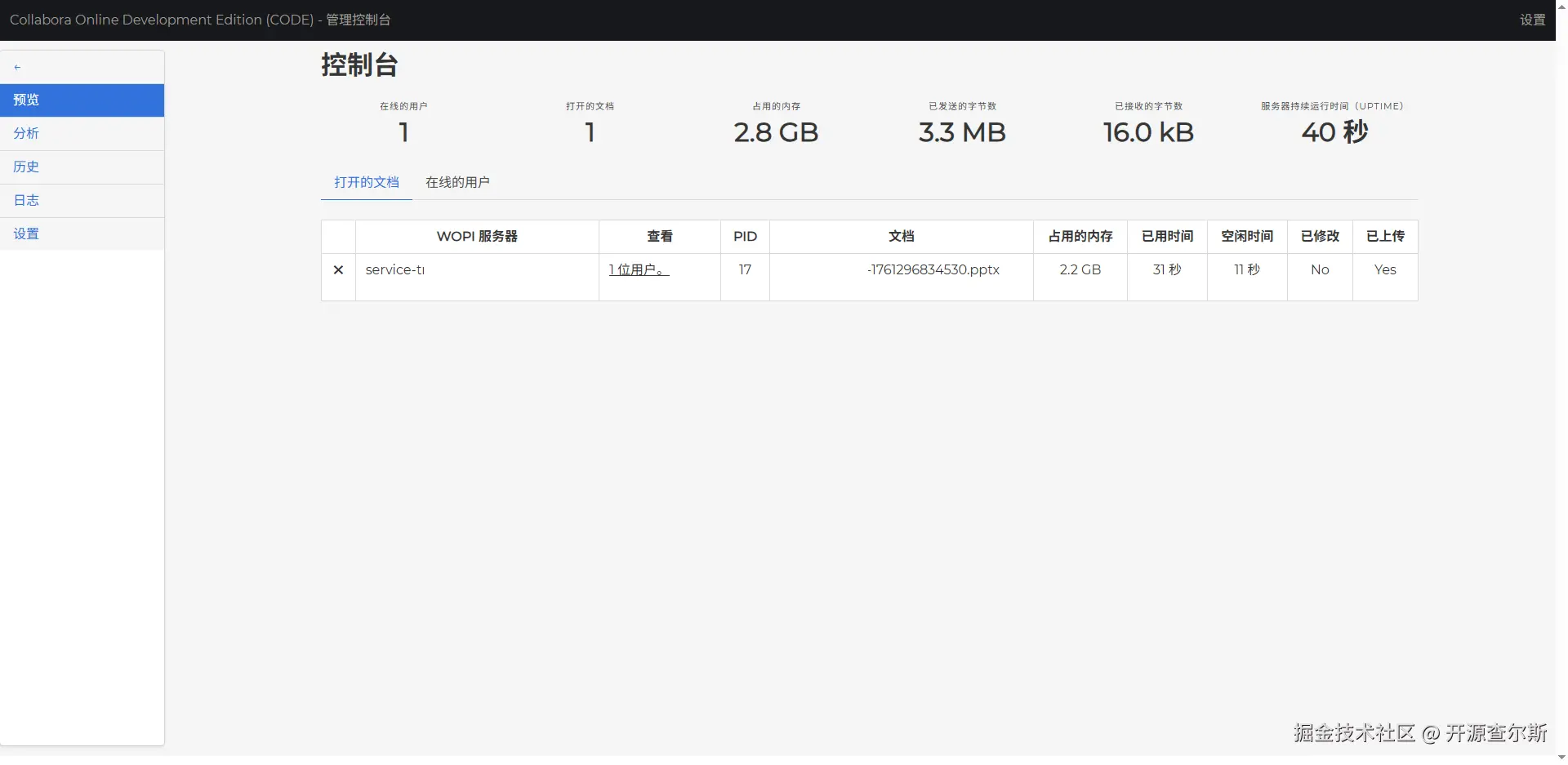Switch to the 在线的用户 tab
This screenshot has height=765, width=1568.
[x=457, y=182]
